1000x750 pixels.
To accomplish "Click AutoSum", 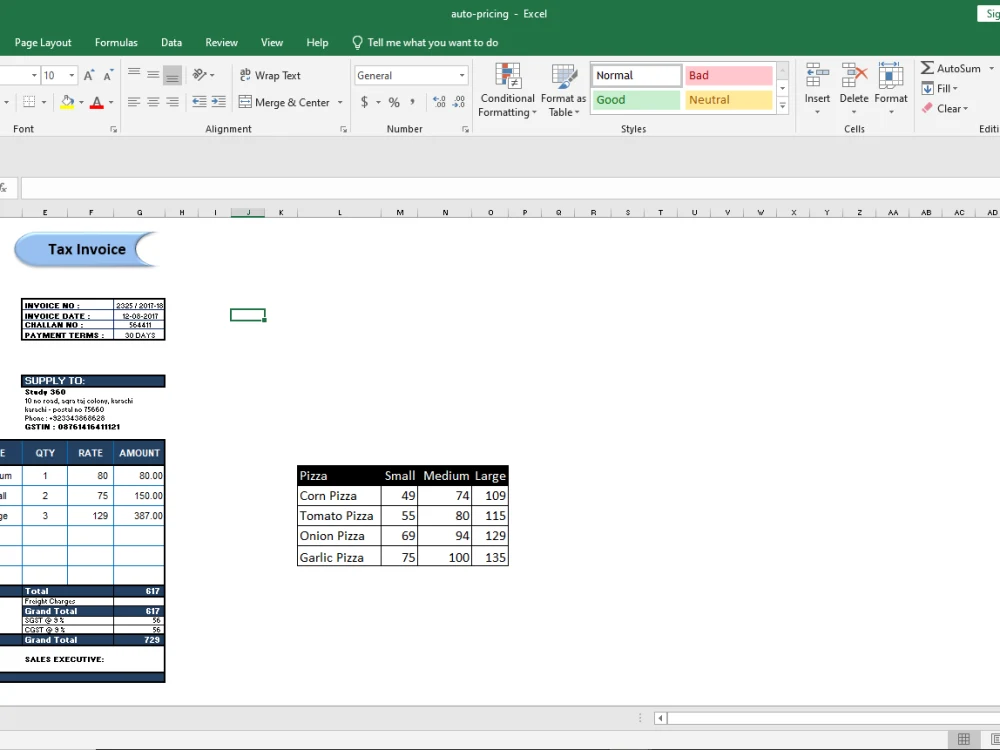I will pos(950,68).
